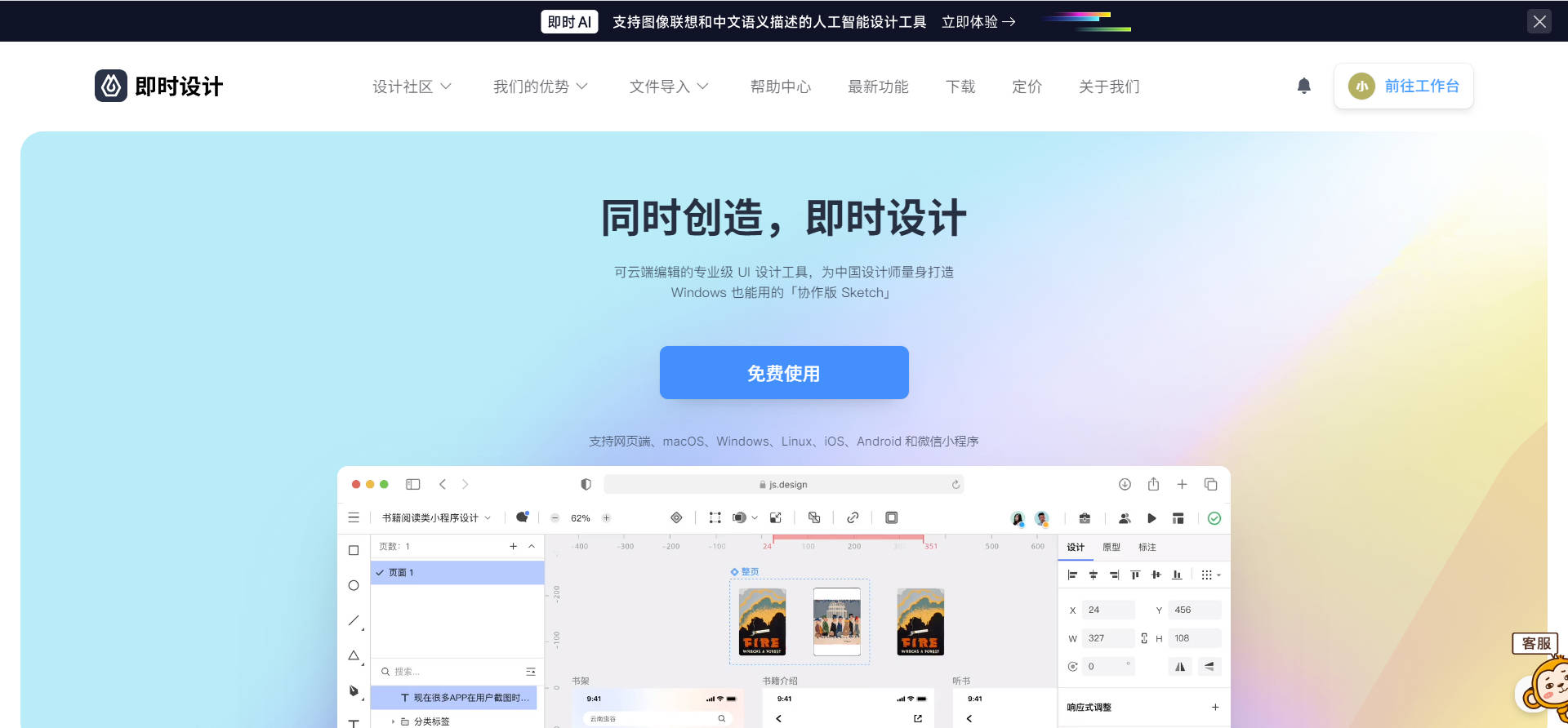Image resolution: width=1568 pixels, height=728 pixels.
Task: Click the browser download icon
Action: point(1125,484)
